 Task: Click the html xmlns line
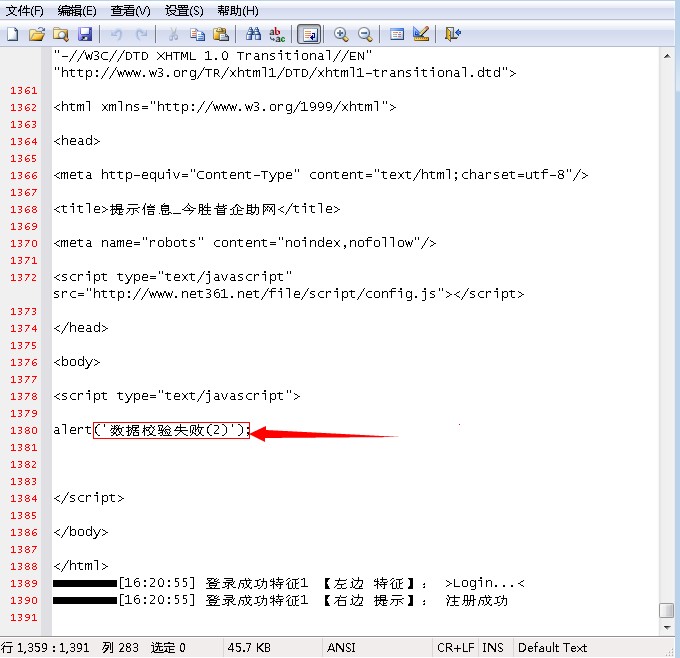pos(225,107)
